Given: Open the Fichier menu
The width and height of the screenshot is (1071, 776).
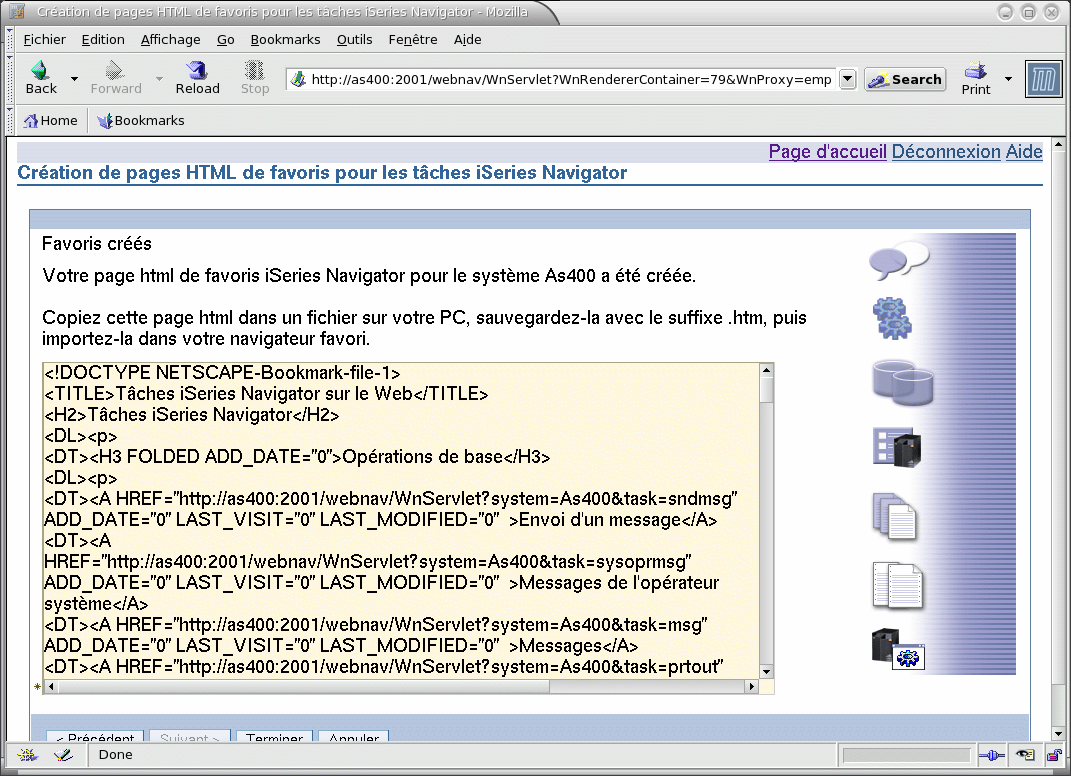Looking at the screenshot, I should pos(44,40).
